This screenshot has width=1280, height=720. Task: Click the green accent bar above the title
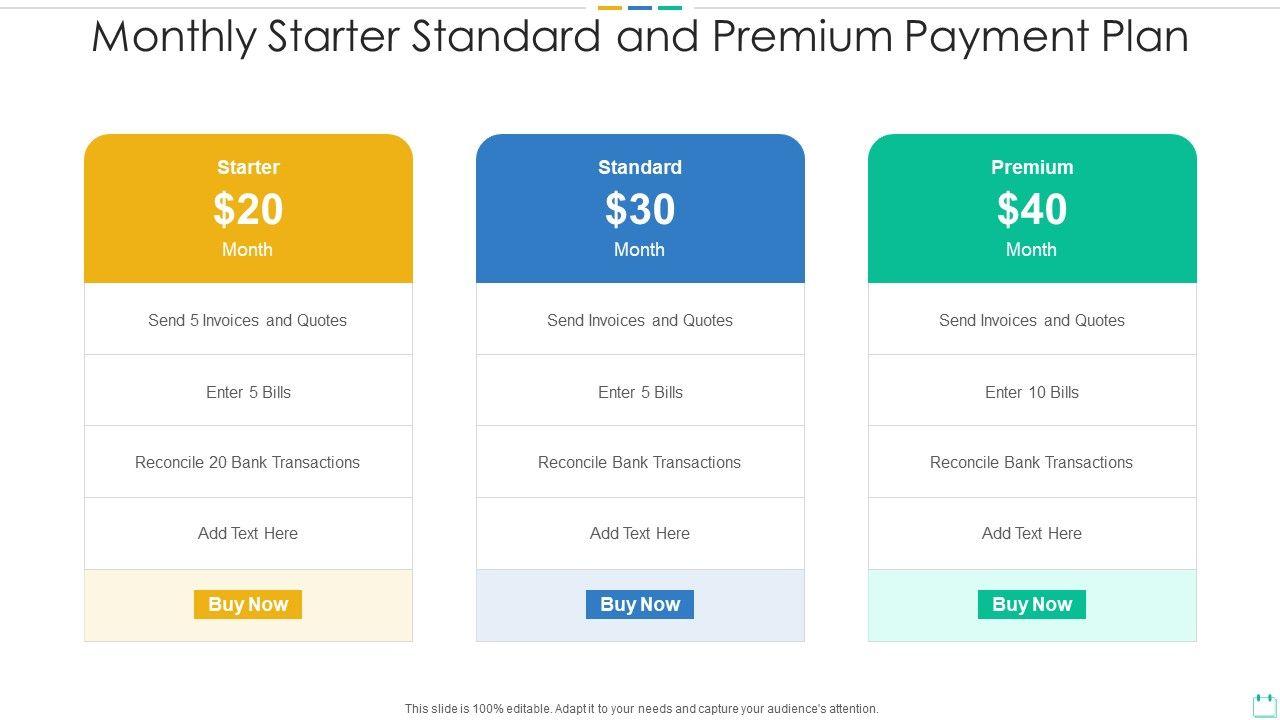(x=670, y=8)
